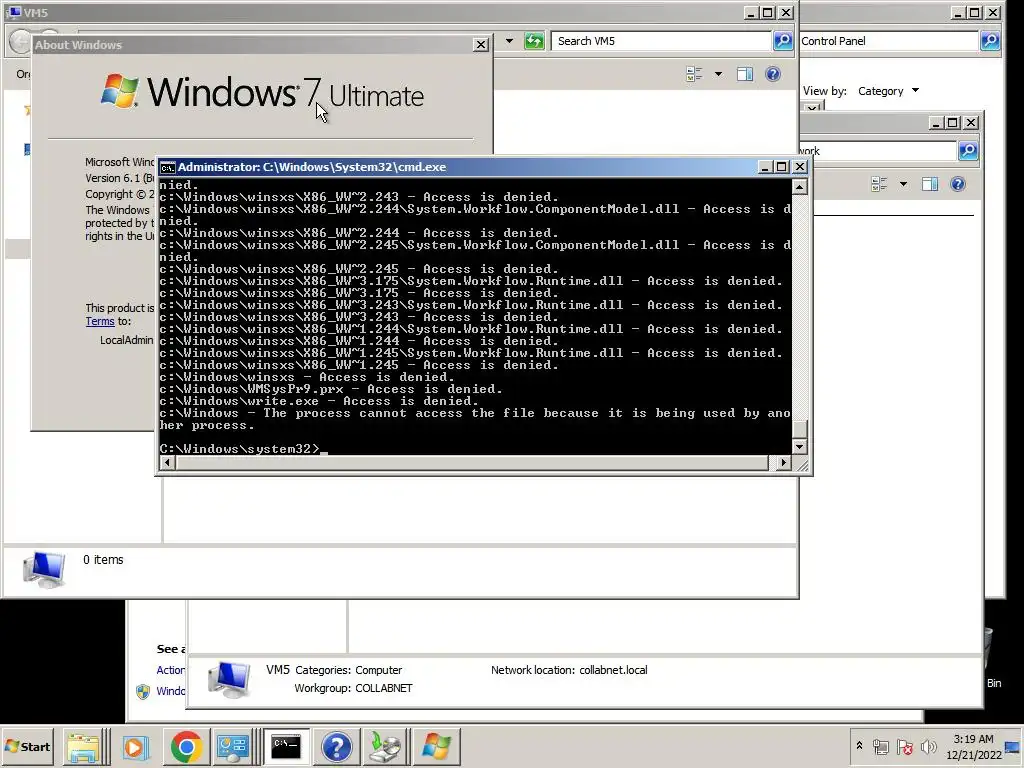Click the '0 items' status text
The image size is (1024, 768).
tap(103, 560)
